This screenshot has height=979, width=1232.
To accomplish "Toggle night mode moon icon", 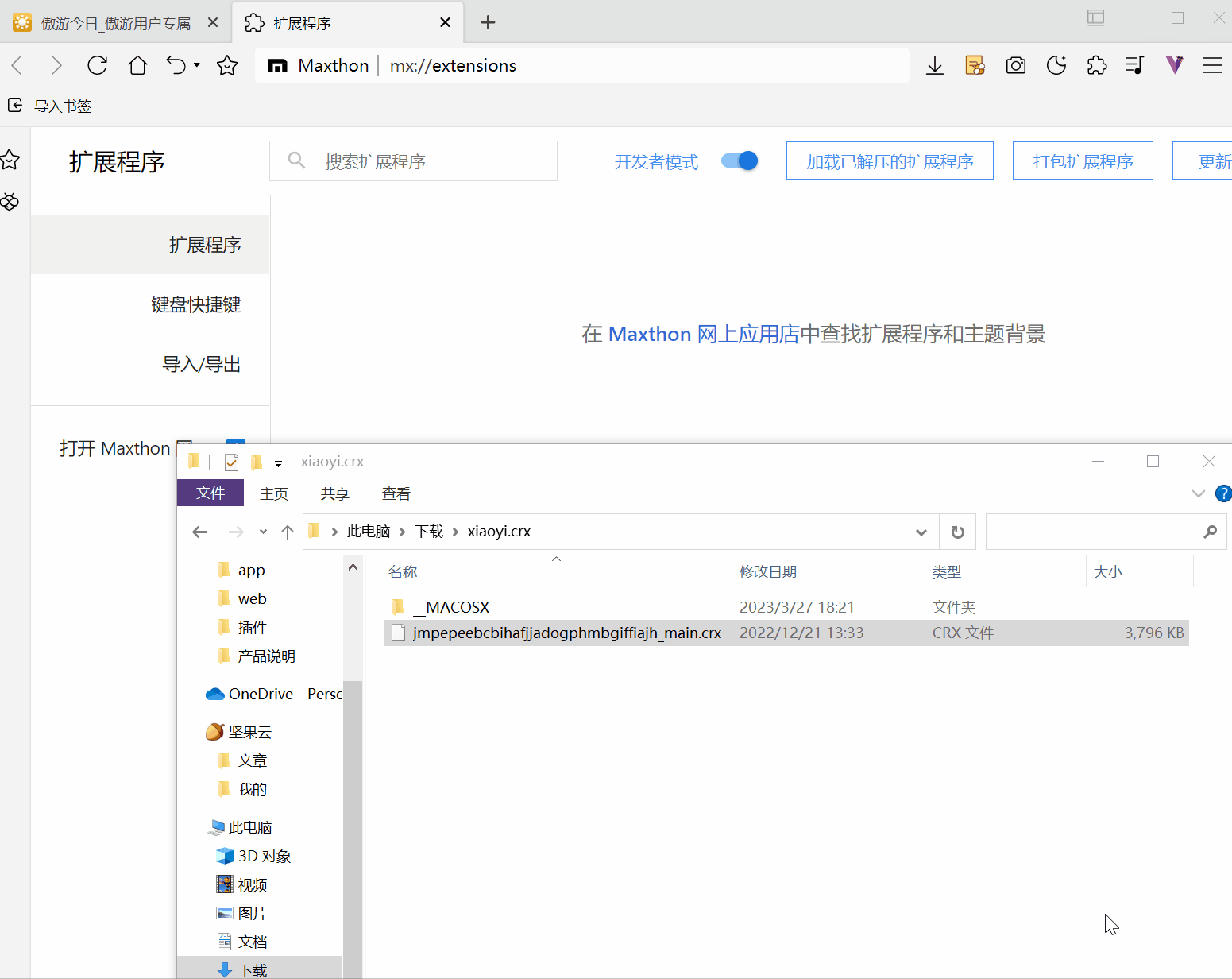I will click(x=1056, y=66).
